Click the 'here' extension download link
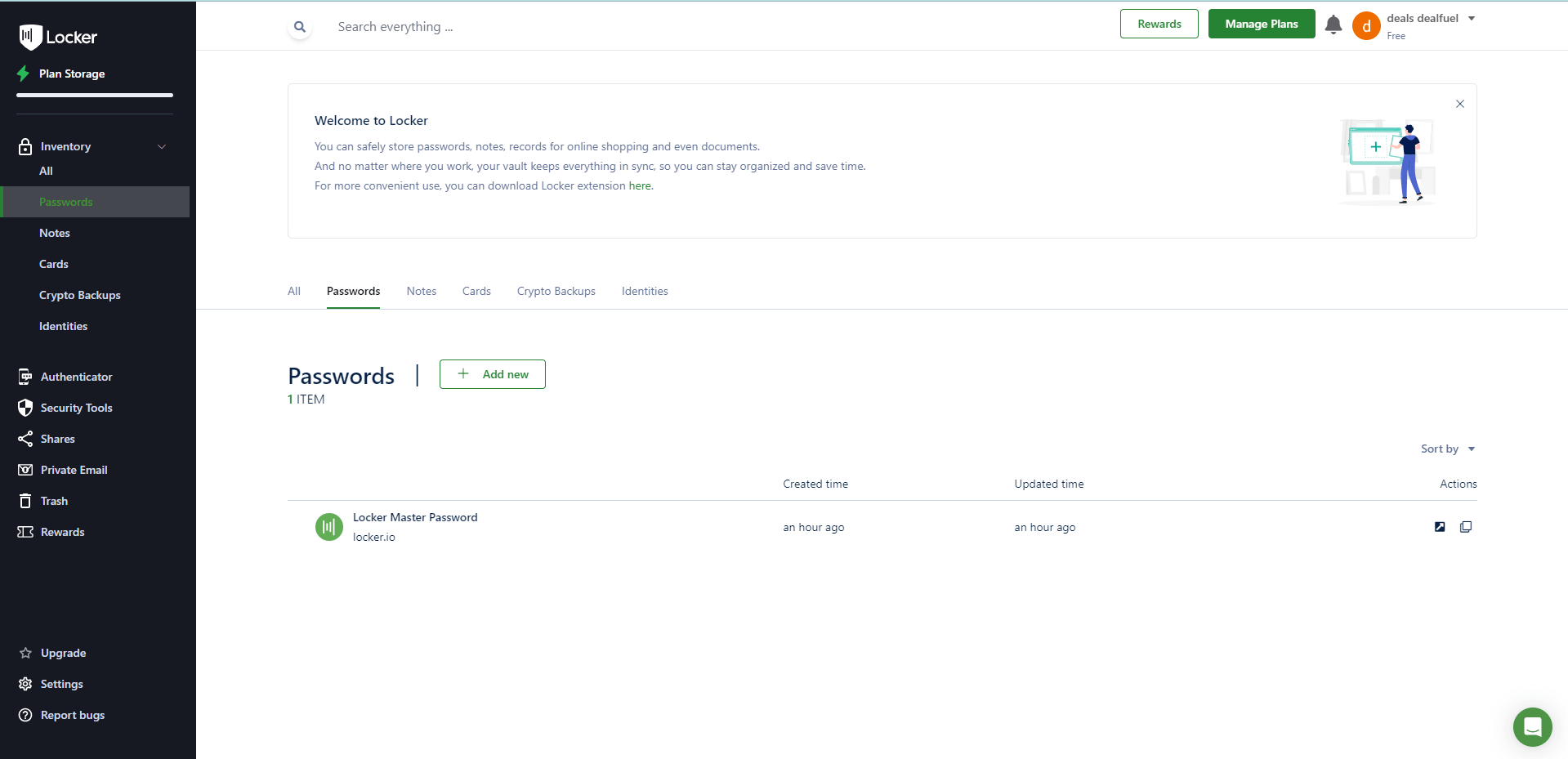The image size is (1568, 759). click(640, 186)
